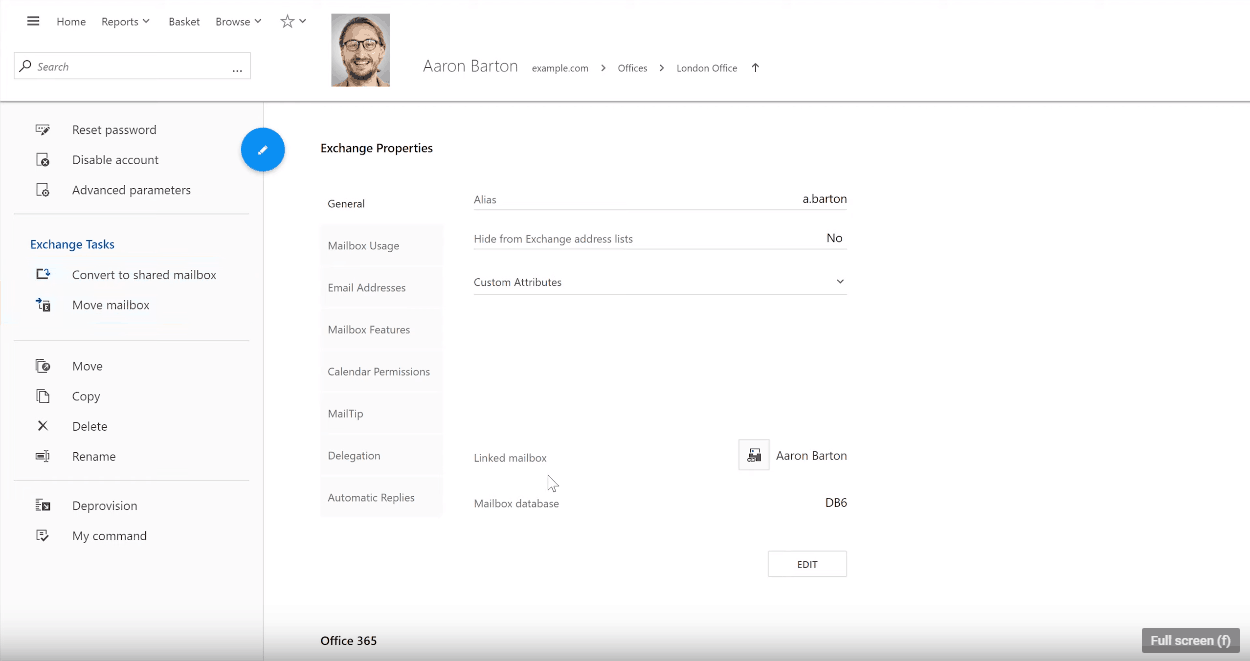Select the Calendar Permissions tab
Viewport: 1250px width, 661px height.
pyautogui.click(x=380, y=372)
